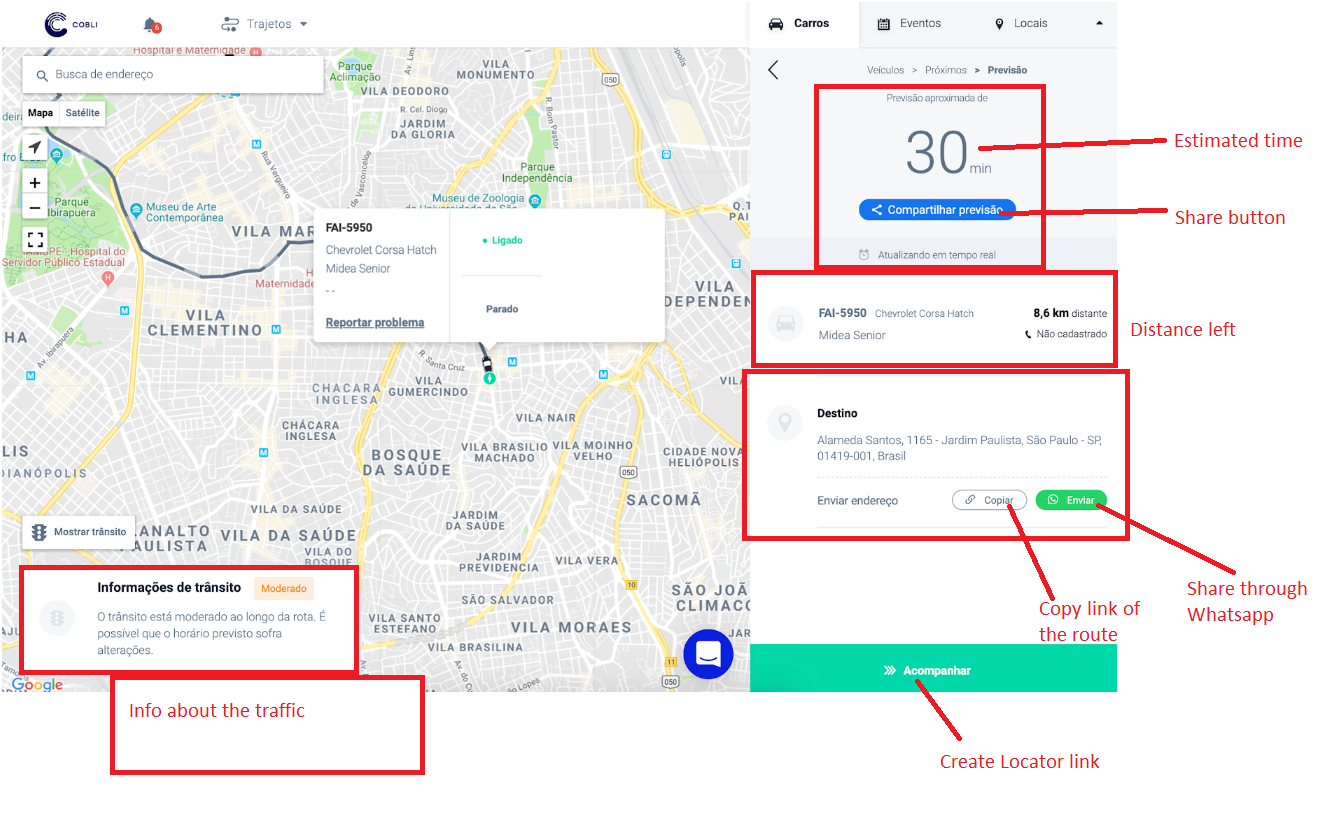
Task: Zoom out the map with minus
Action: coord(35,208)
